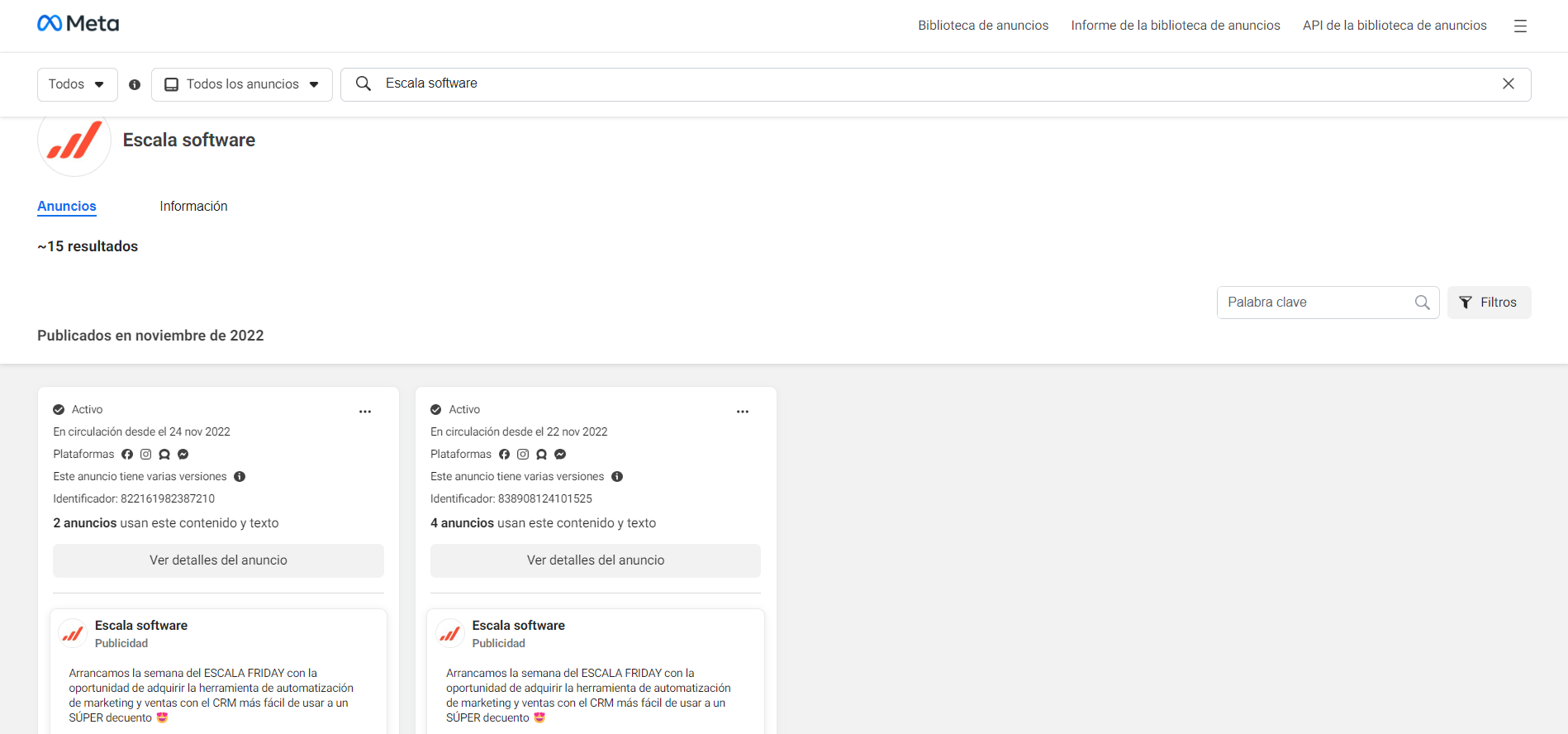Click Messenger platform icon on 24 nov ad
This screenshot has height=734, width=1568.
pyautogui.click(x=183, y=454)
